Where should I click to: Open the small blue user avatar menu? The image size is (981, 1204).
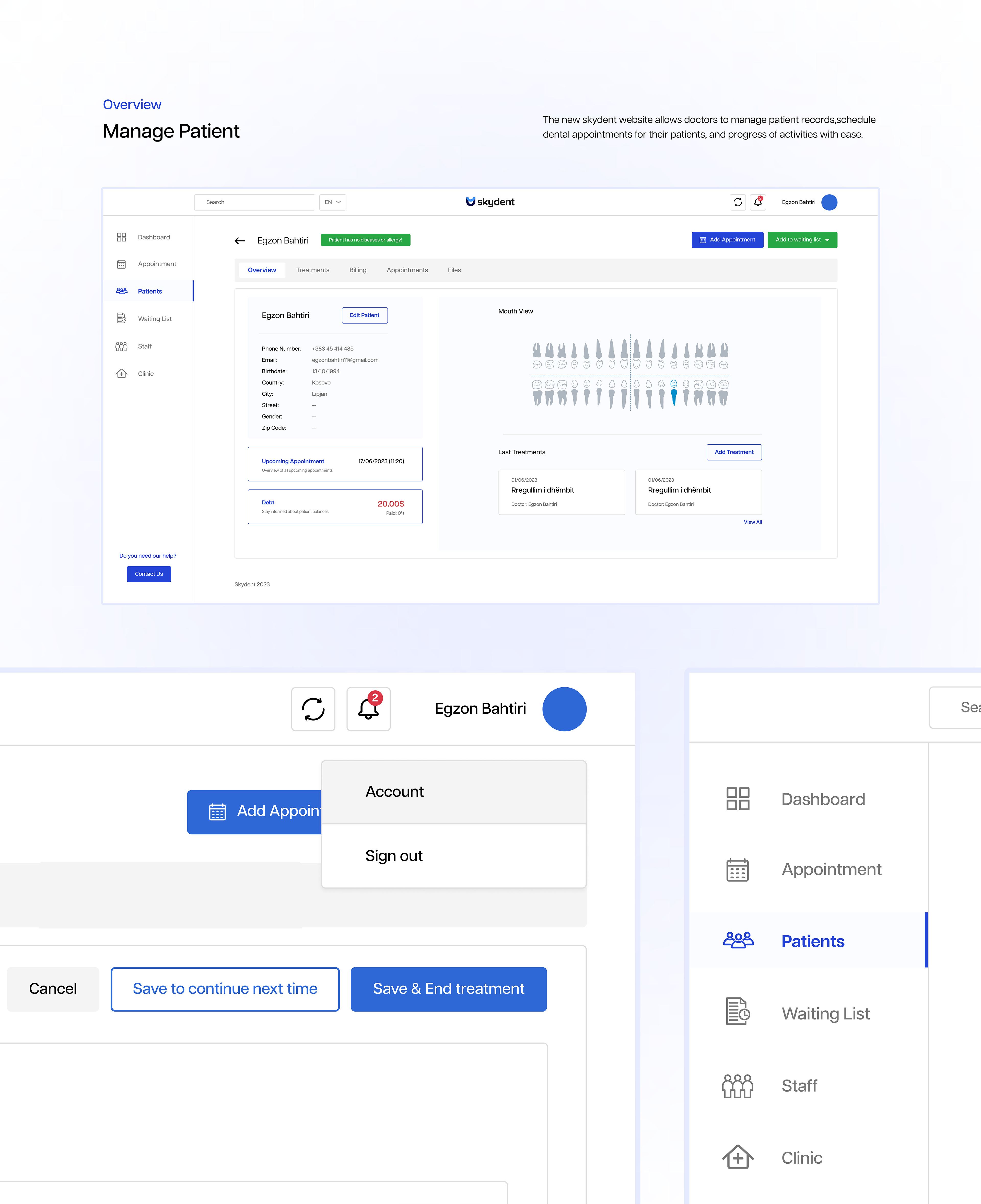coord(829,202)
